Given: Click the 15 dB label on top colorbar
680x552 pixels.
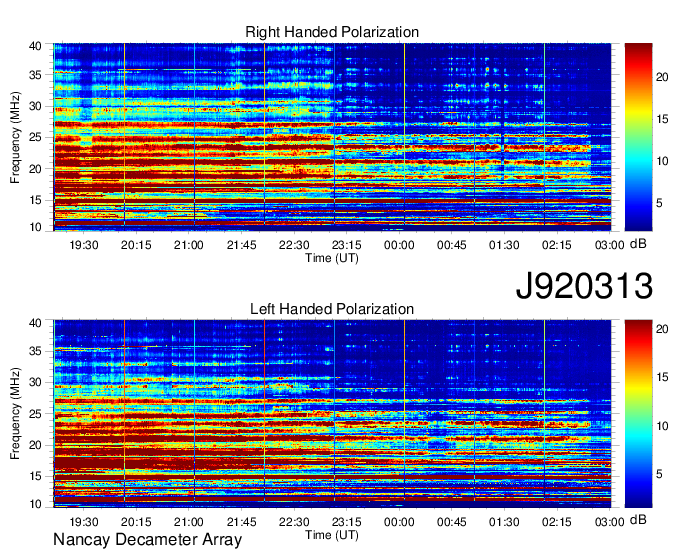Looking at the screenshot, I should click(x=662, y=119).
